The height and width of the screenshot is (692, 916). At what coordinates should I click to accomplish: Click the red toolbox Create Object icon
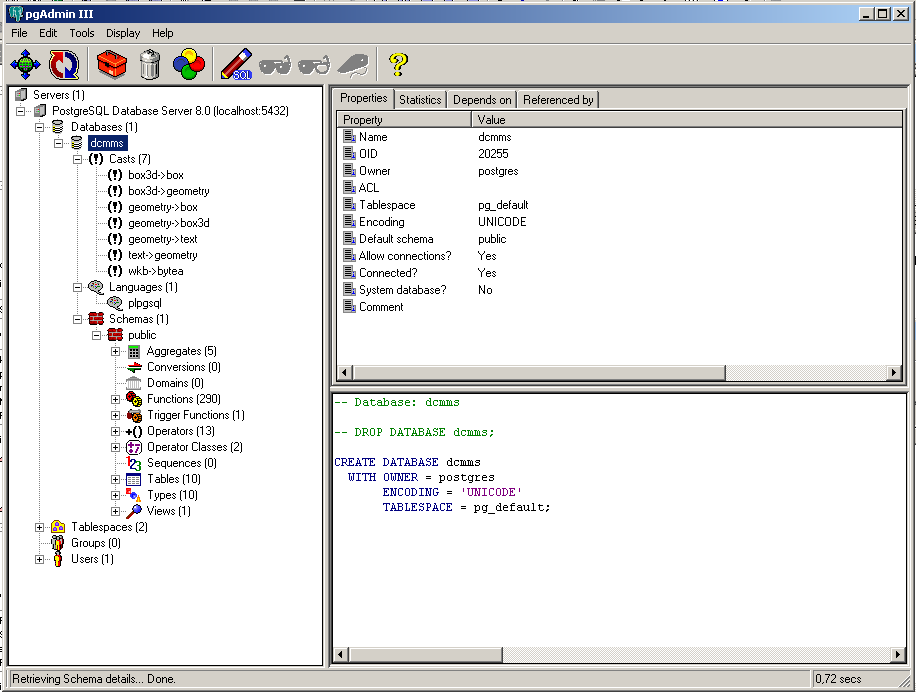click(x=112, y=64)
